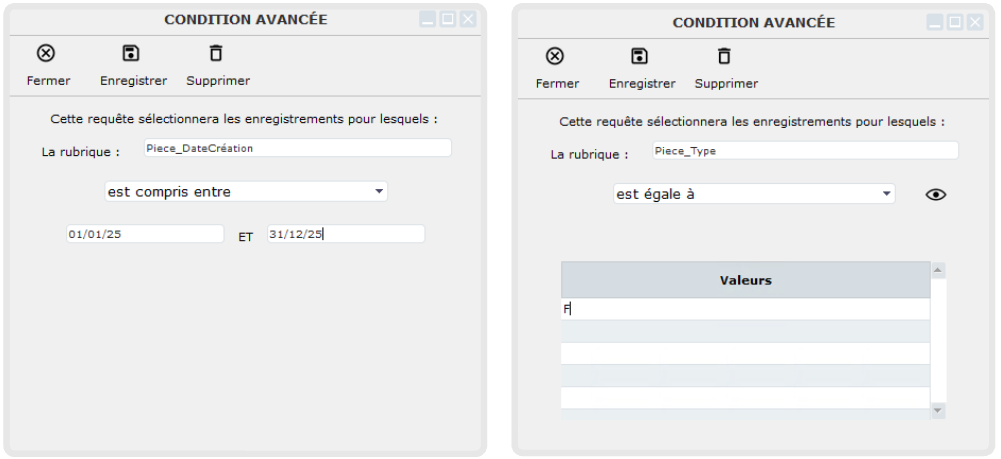The width and height of the screenshot is (1001, 459).
Task: Click the Fermer icon in right window
Action: click(555, 56)
